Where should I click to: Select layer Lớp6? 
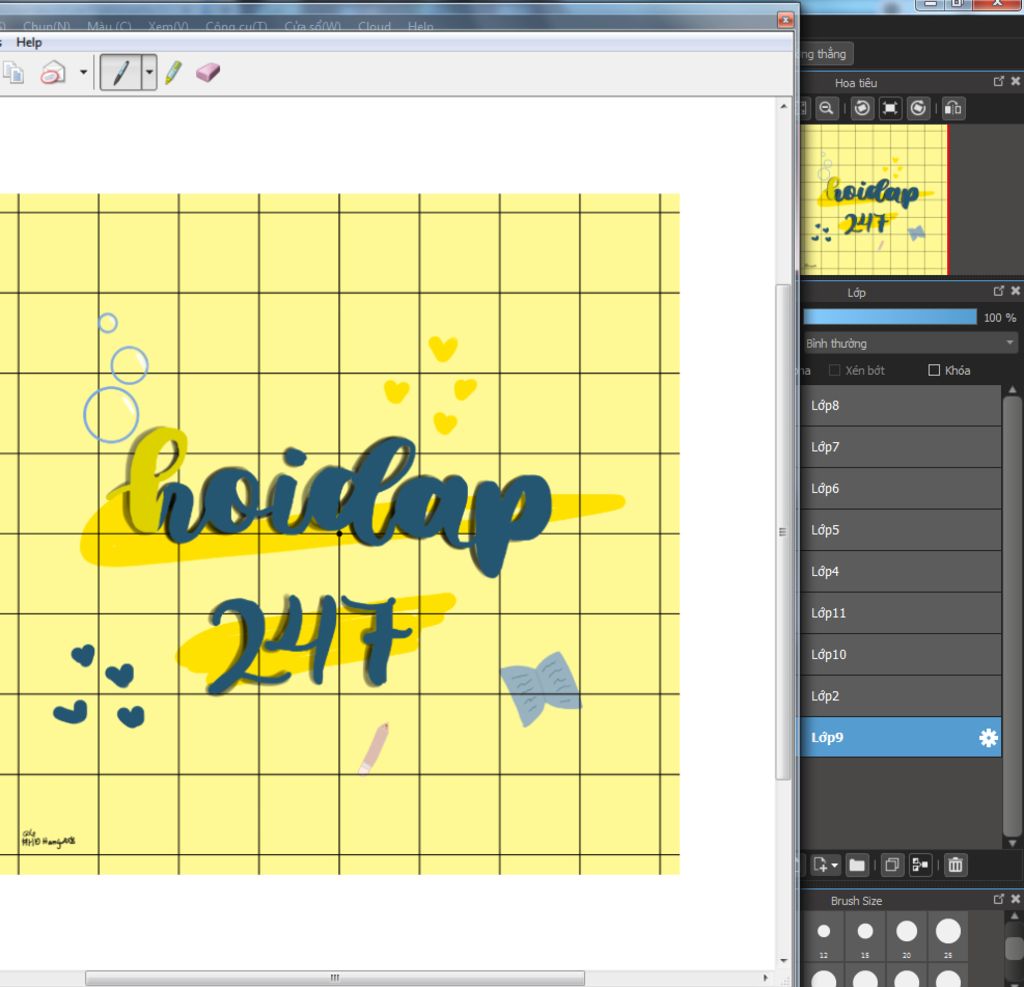pos(900,489)
